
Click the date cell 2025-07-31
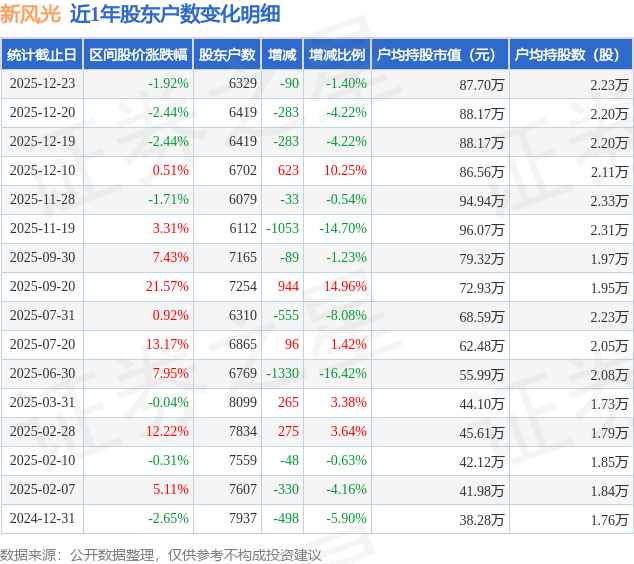coord(42,315)
